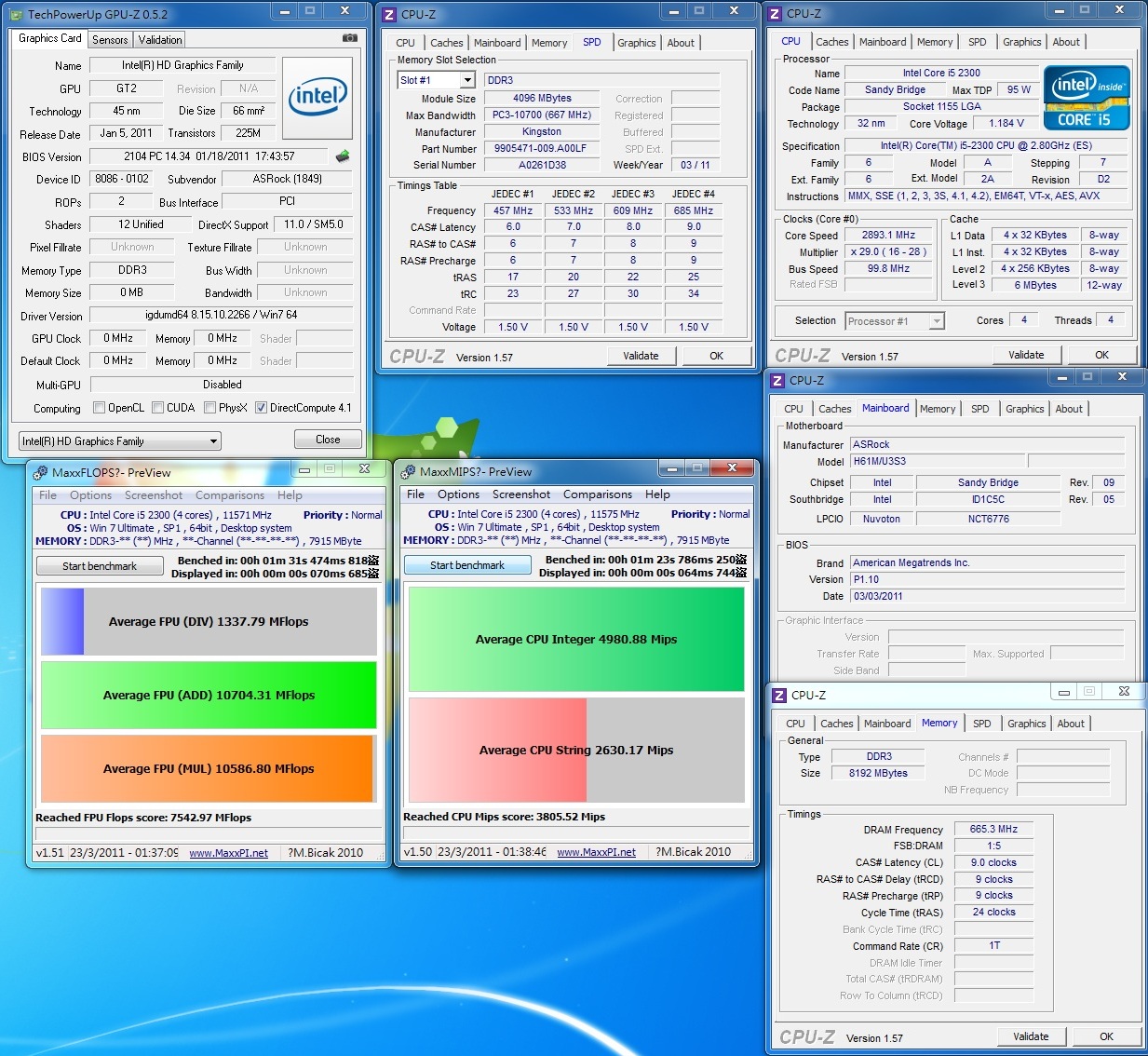Open the www.MaxxPI.net link in MaxxMIPS
The height and width of the screenshot is (1056, 1148).
tap(596, 852)
